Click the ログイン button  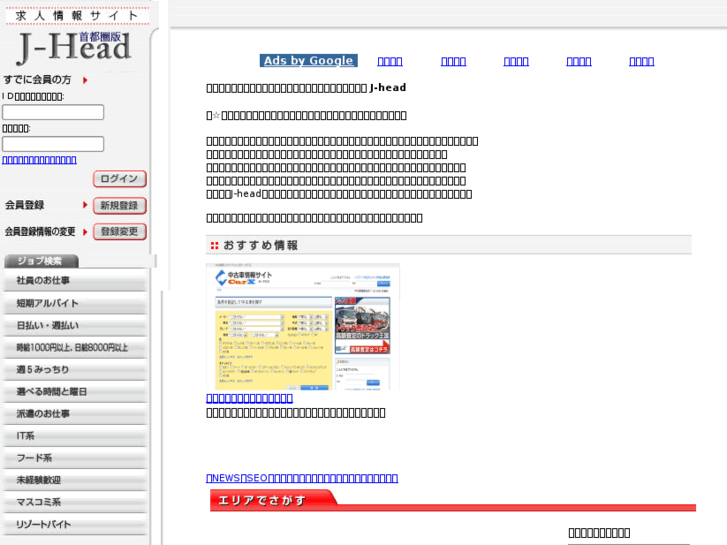point(120,179)
